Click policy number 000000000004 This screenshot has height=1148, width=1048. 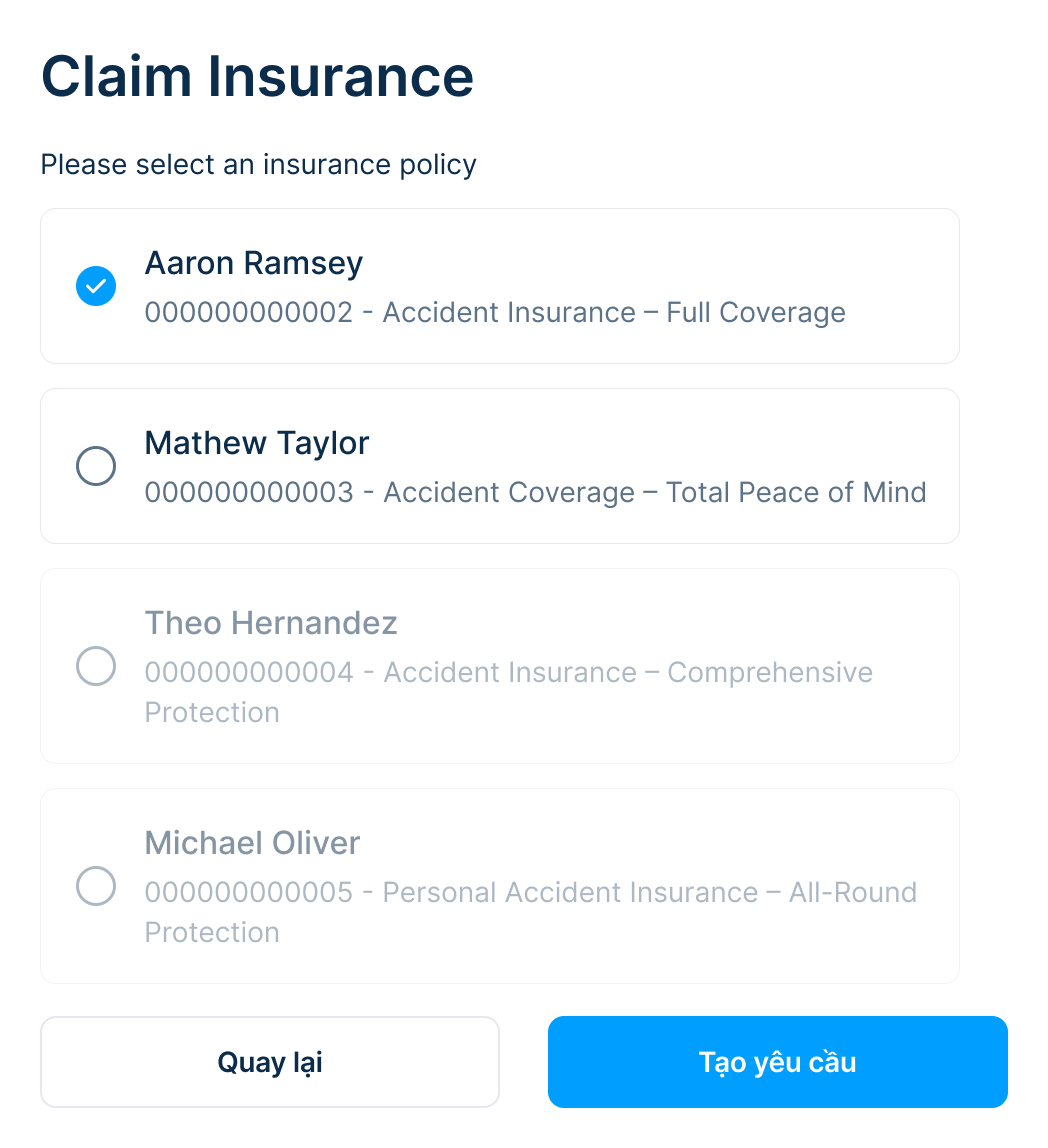click(249, 673)
